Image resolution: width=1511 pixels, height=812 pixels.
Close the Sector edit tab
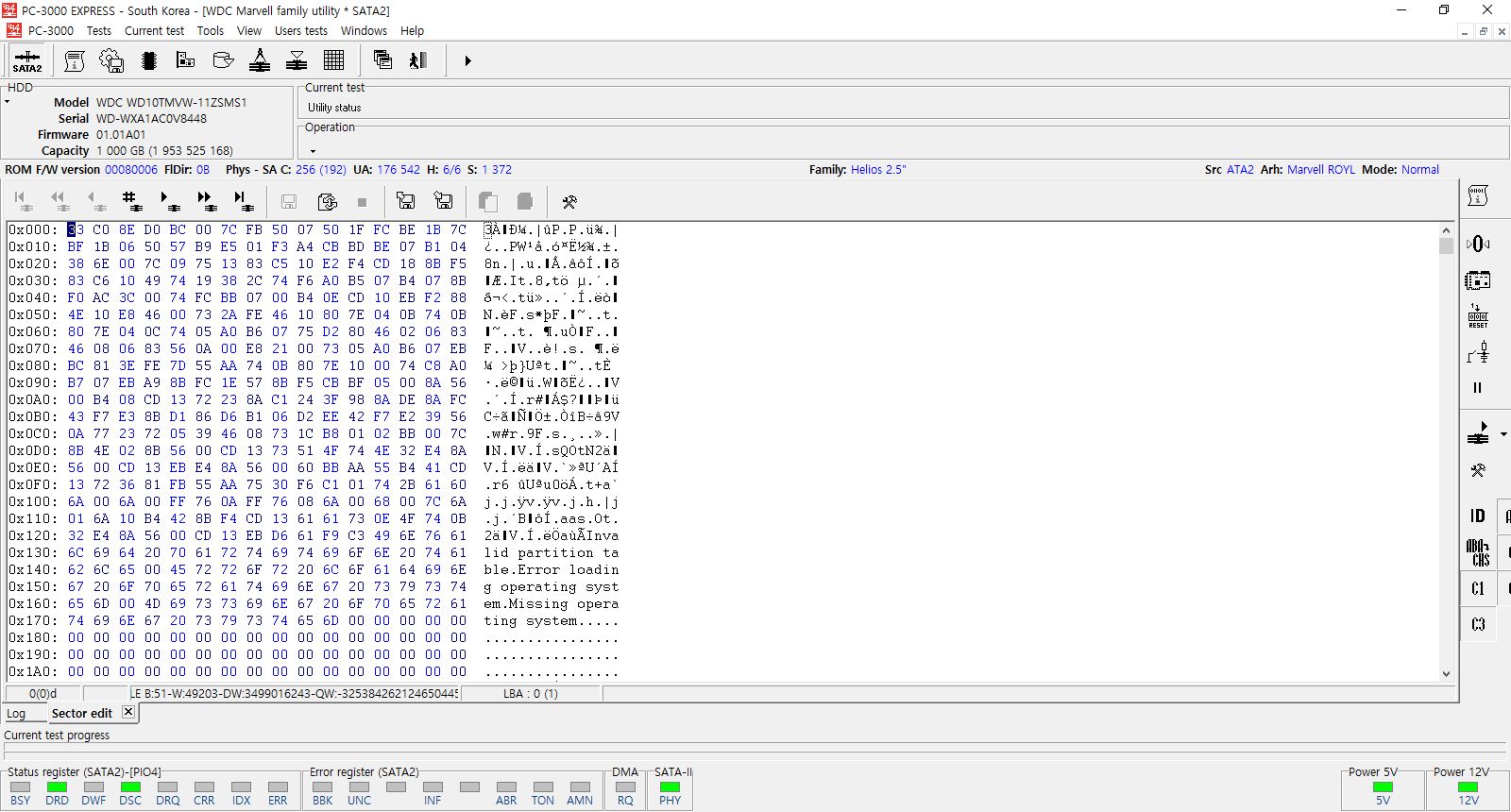(128, 713)
